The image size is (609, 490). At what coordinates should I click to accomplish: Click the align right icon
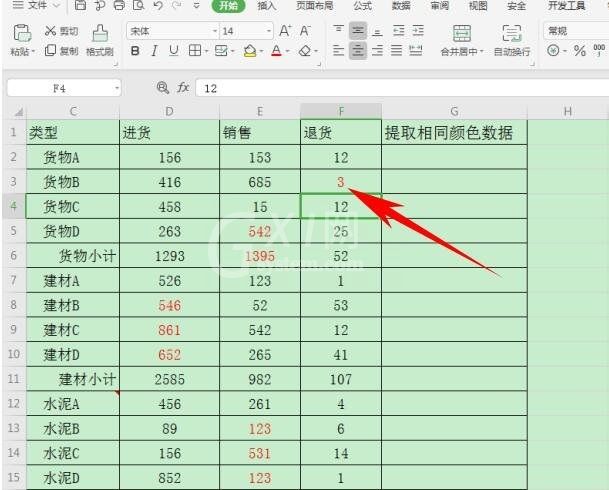point(377,50)
